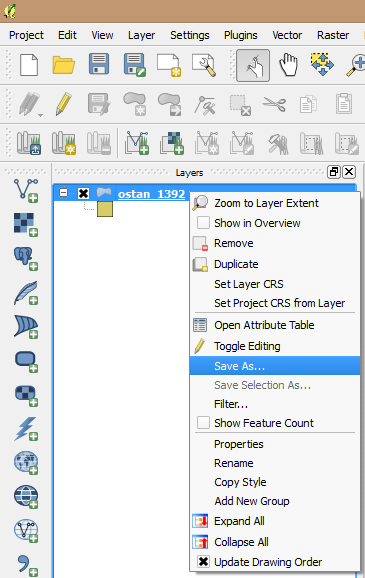This screenshot has height=578, width=365.
Task: Open GRASS tools wrench icon
Action: [x=277, y=144]
